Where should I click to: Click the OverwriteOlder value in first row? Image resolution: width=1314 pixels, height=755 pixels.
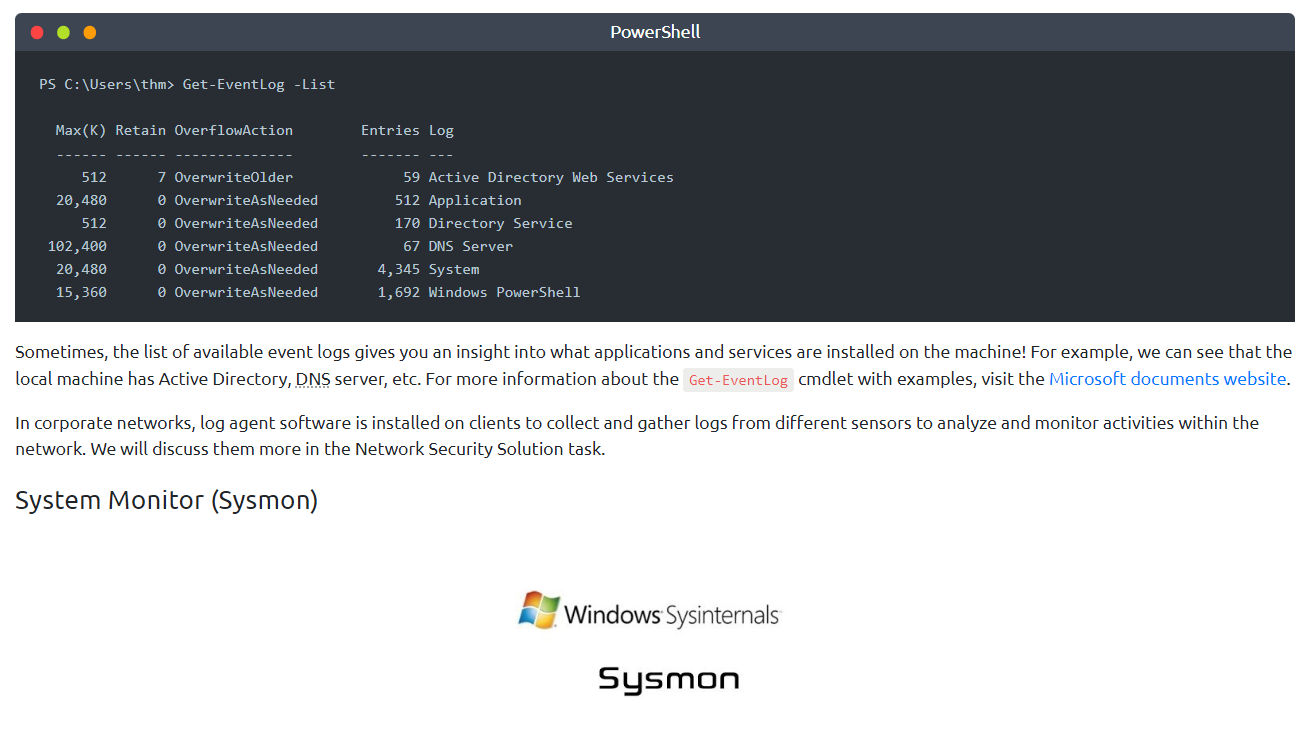tap(233, 177)
